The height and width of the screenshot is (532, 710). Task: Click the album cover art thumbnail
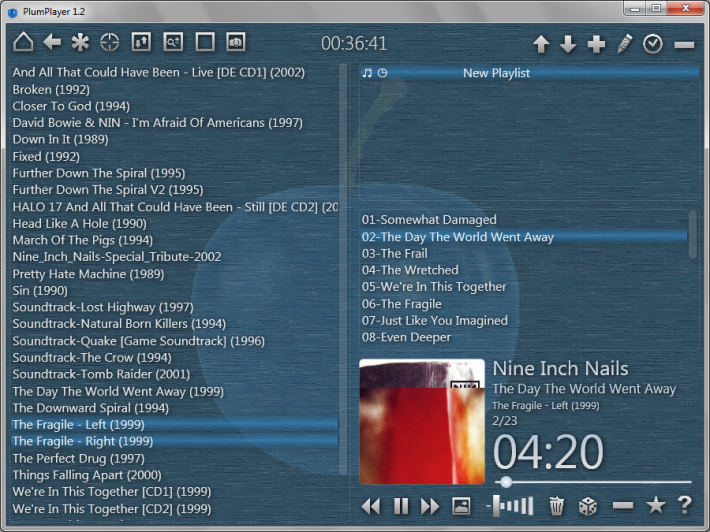422,422
